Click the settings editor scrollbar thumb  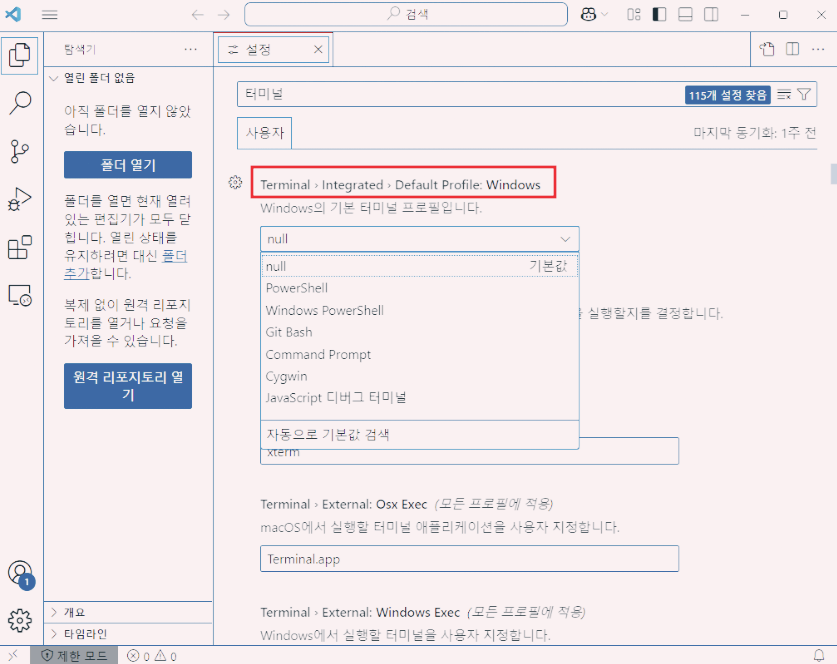pyautogui.click(x=833, y=174)
